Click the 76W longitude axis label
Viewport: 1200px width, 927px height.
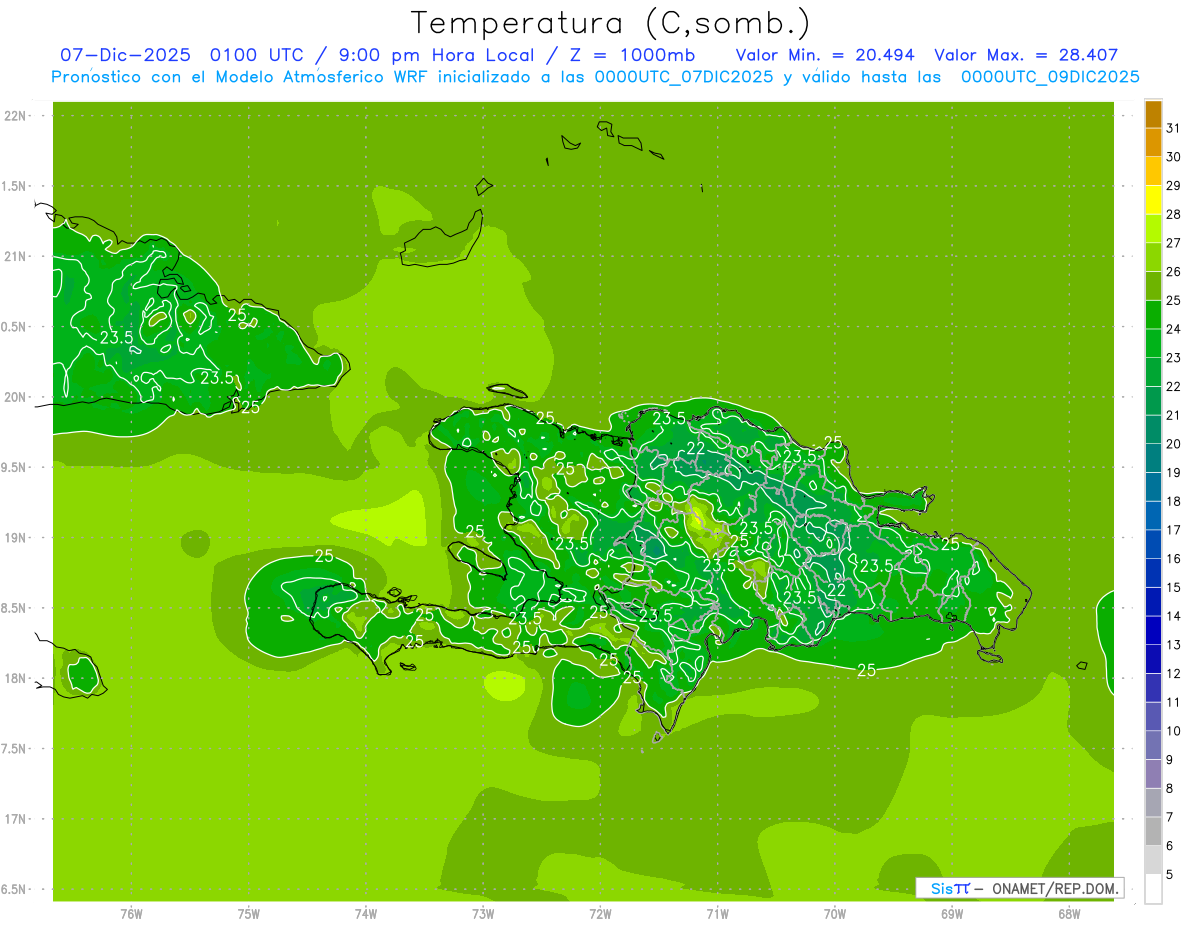pos(131,914)
